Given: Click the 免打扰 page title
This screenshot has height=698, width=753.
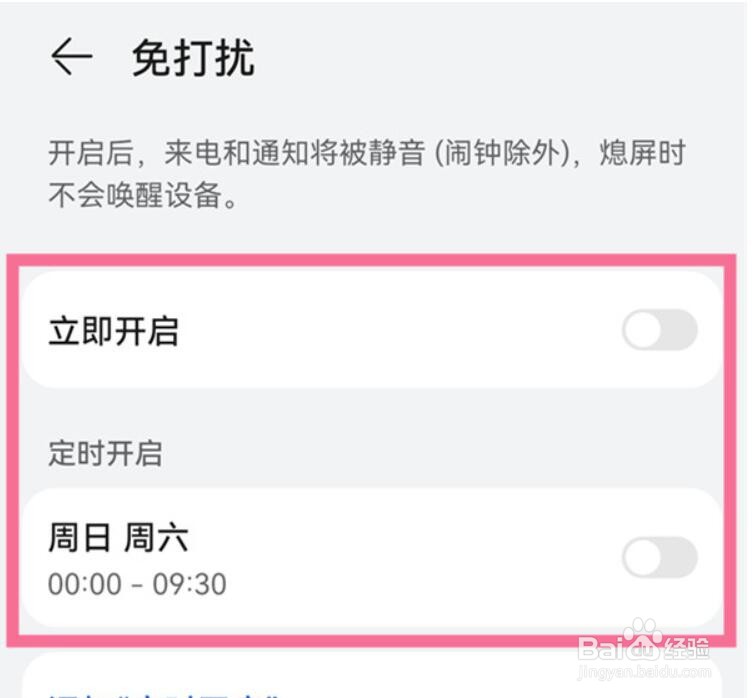Looking at the screenshot, I should [x=193, y=59].
